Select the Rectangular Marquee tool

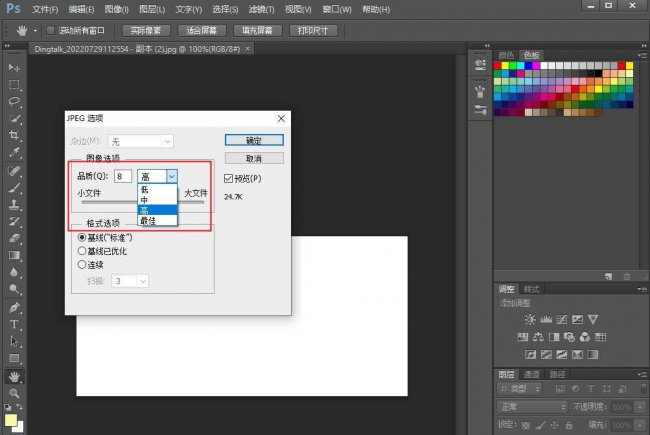[x=14, y=85]
